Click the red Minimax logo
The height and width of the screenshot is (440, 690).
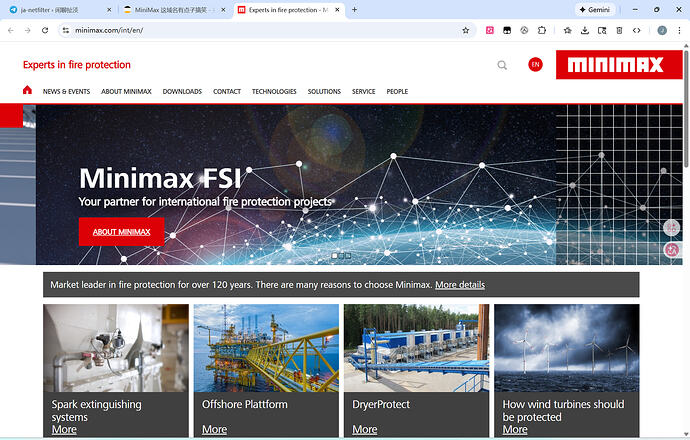click(619, 65)
